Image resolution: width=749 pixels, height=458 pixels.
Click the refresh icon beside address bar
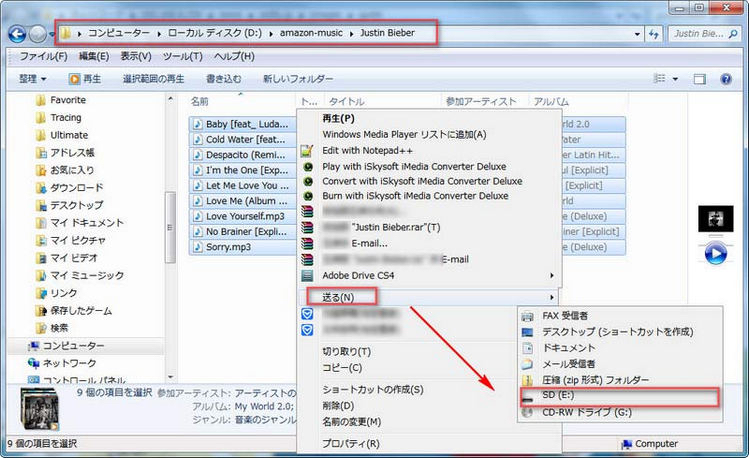point(654,34)
